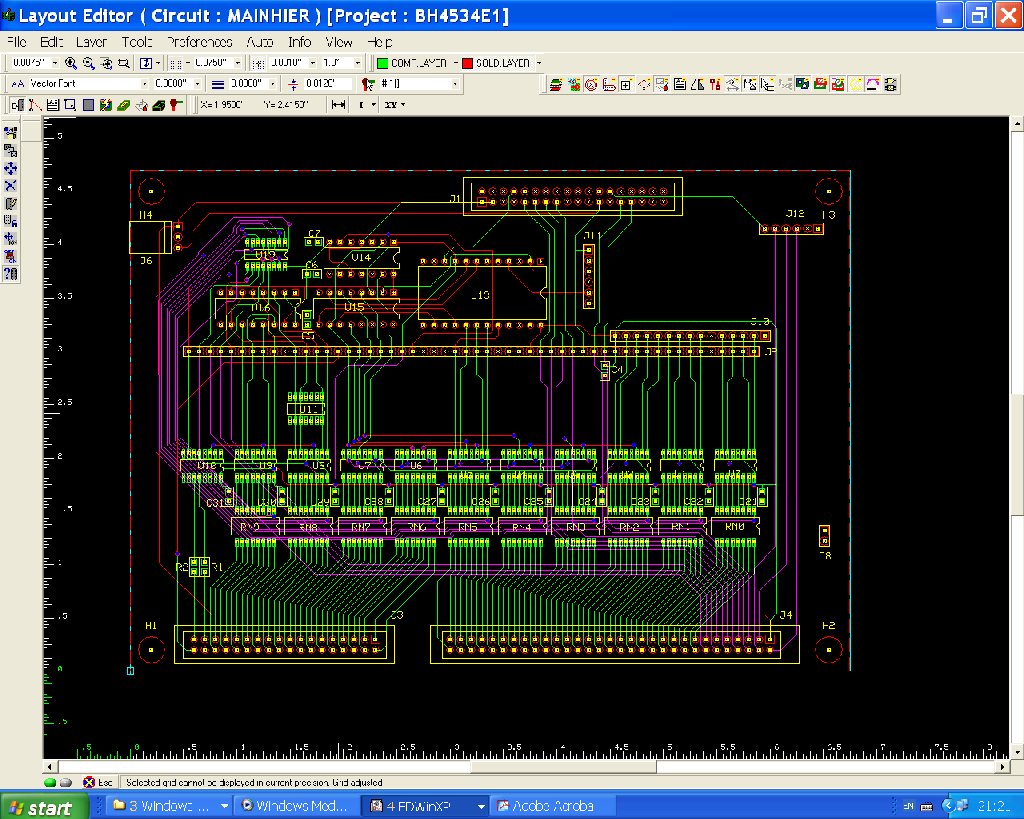Image resolution: width=1024 pixels, height=819 pixels.
Task: Click the layer stack icon in right toolbar
Action: [x=558, y=85]
